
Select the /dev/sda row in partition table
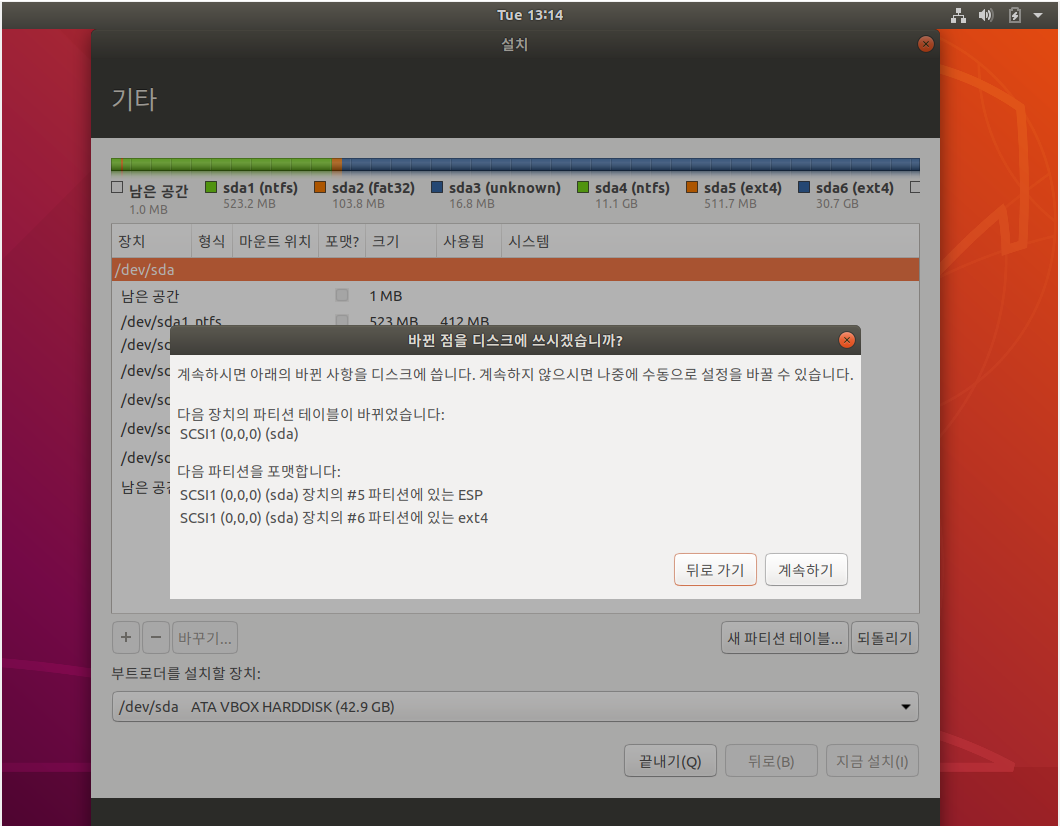click(515, 270)
